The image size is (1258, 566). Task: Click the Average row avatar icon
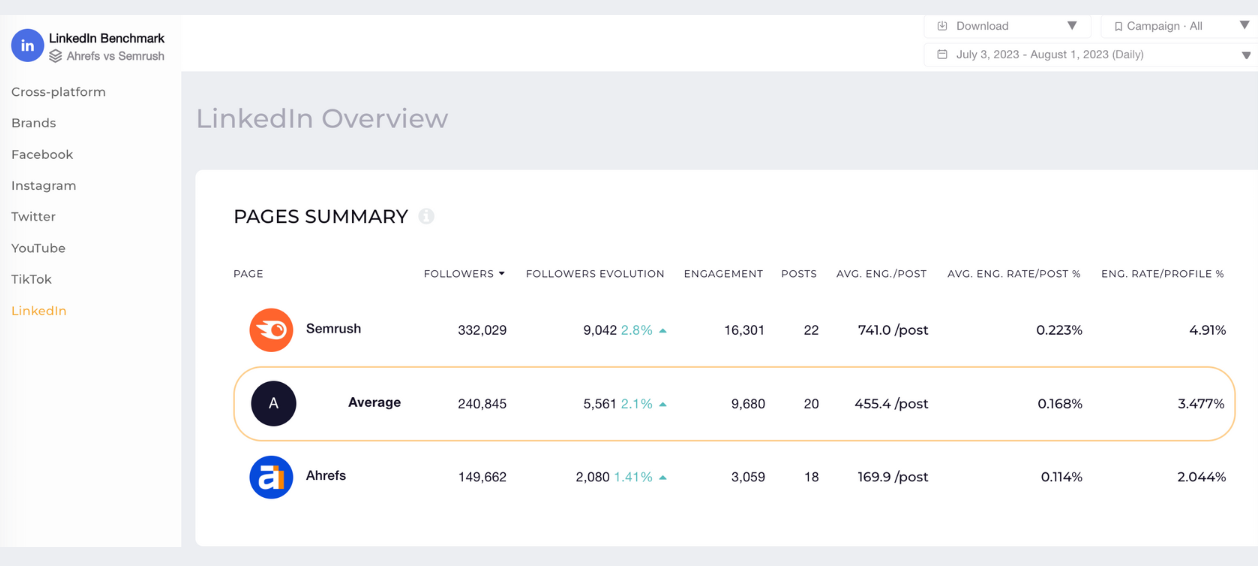pyautogui.click(x=274, y=404)
